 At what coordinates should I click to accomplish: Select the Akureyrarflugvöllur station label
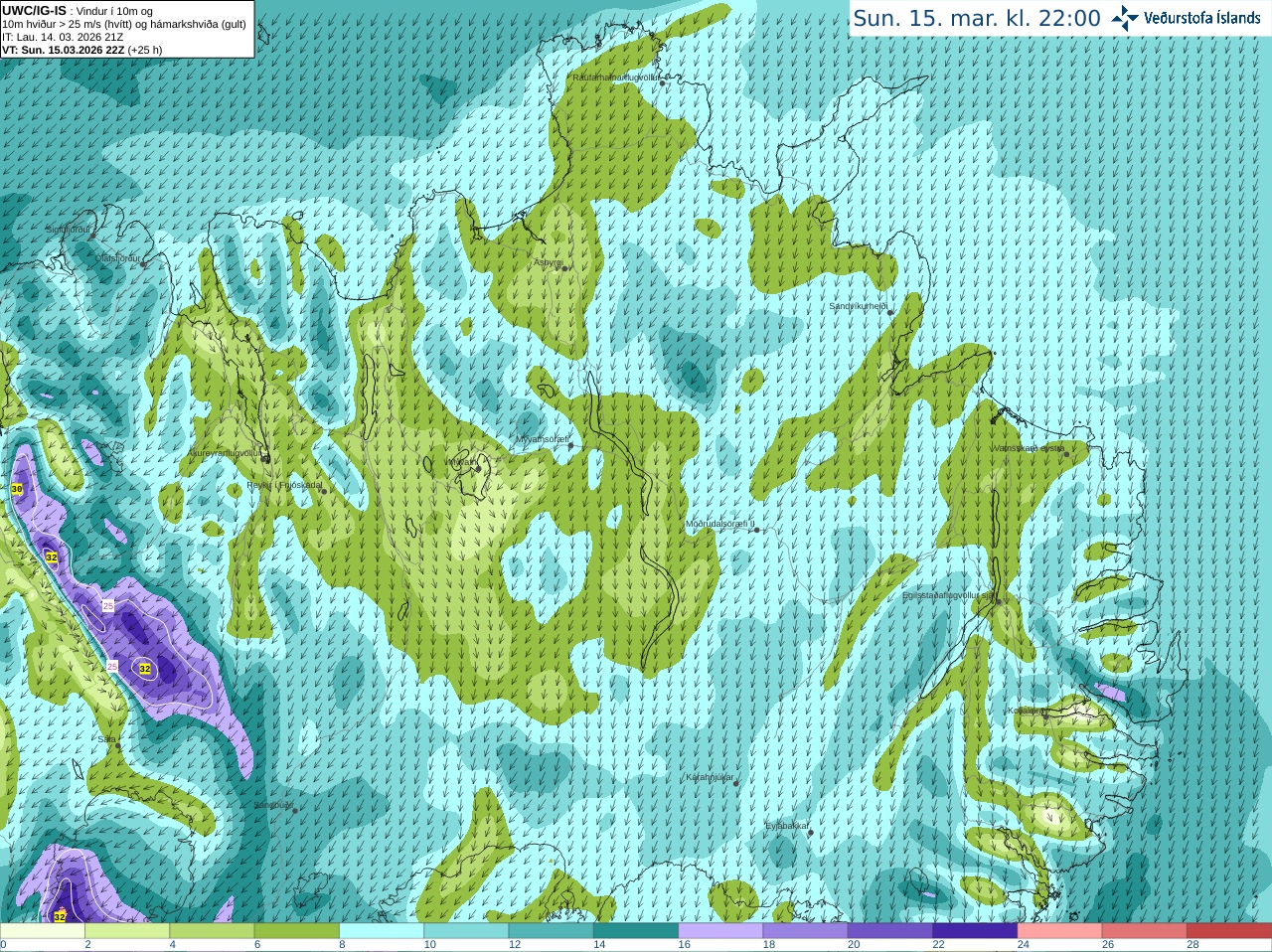(x=225, y=453)
